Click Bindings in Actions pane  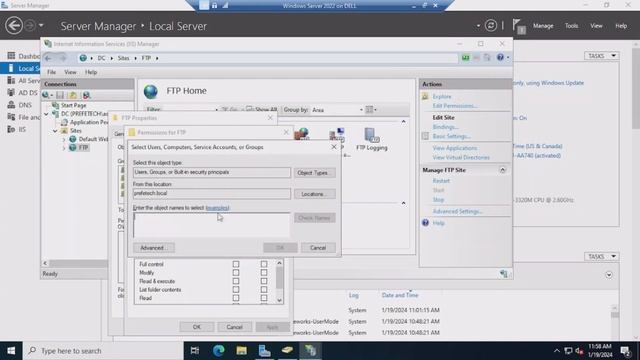pos(445,127)
